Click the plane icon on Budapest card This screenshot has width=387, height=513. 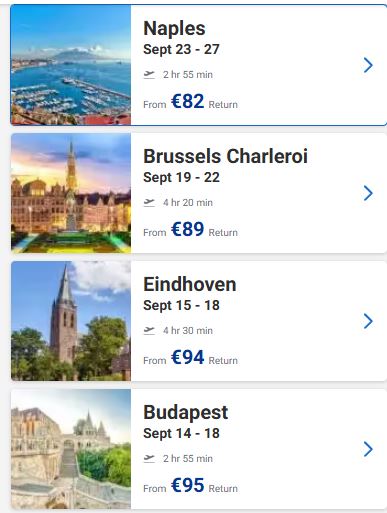click(x=149, y=458)
